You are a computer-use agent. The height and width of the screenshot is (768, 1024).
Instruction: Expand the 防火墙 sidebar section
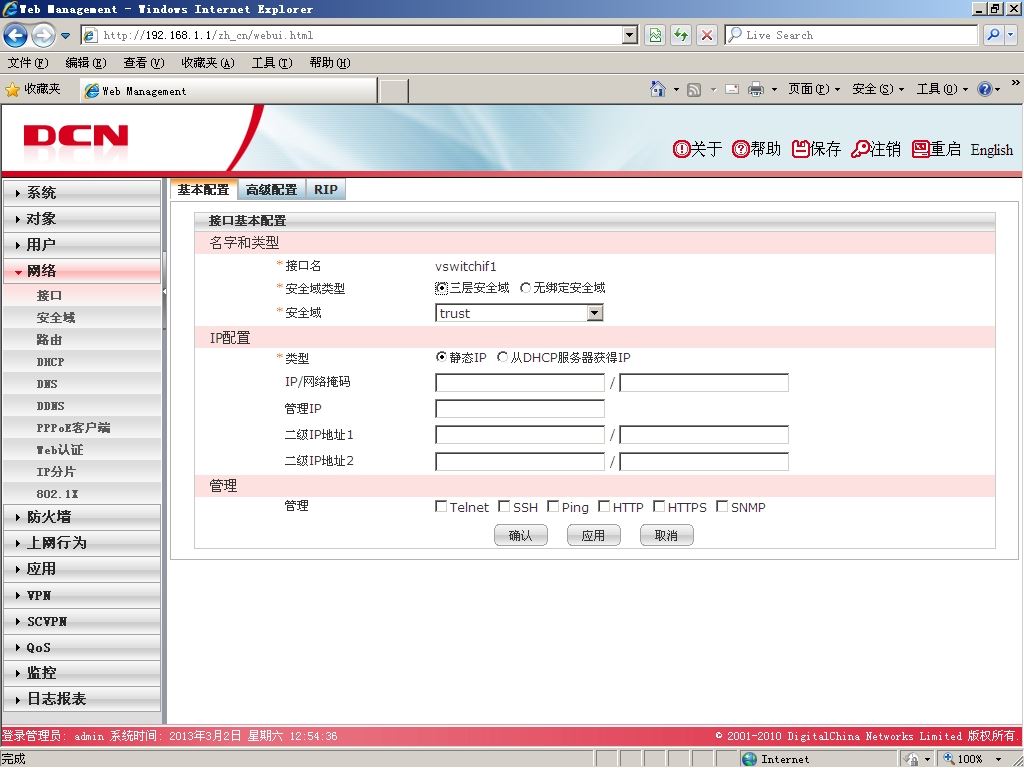82,517
